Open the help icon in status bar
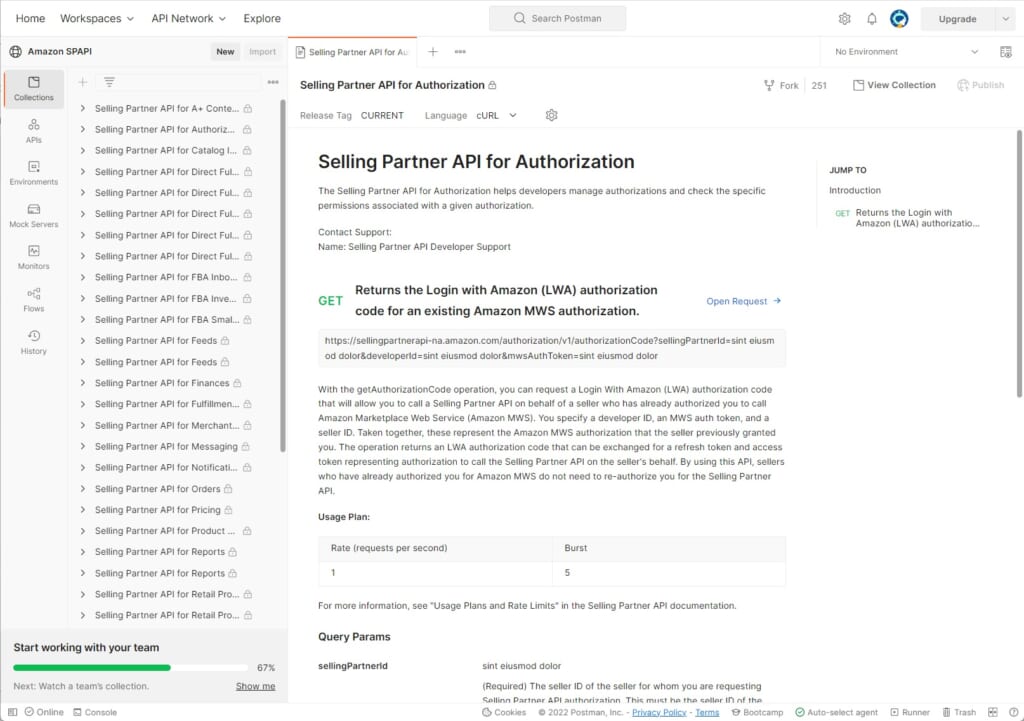This screenshot has width=1024, height=721. [1014, 712]
